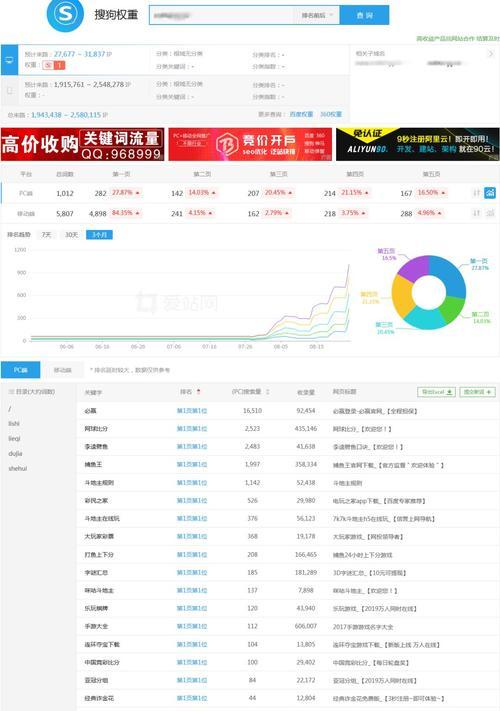
Task: Click the PC total keyword count 1,012
Action: (x=65, y=193)
